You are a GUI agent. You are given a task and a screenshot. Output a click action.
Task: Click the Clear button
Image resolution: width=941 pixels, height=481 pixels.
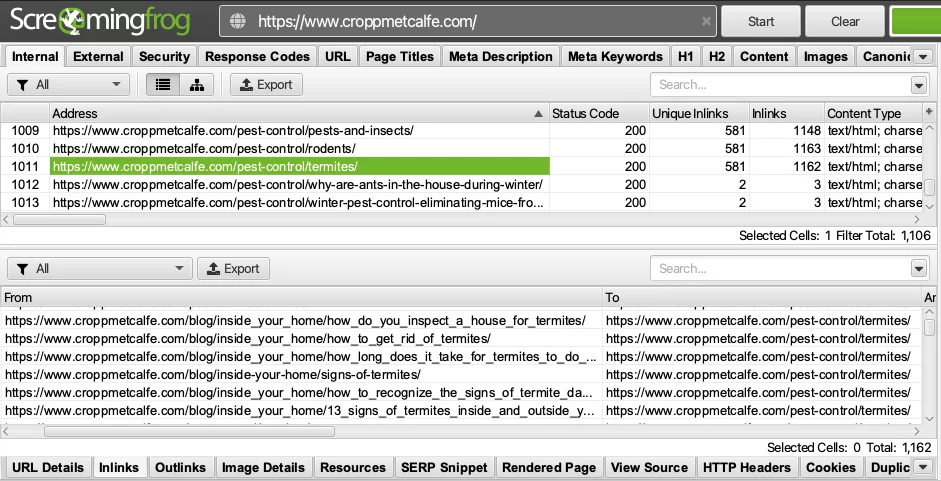coord(845,22)
